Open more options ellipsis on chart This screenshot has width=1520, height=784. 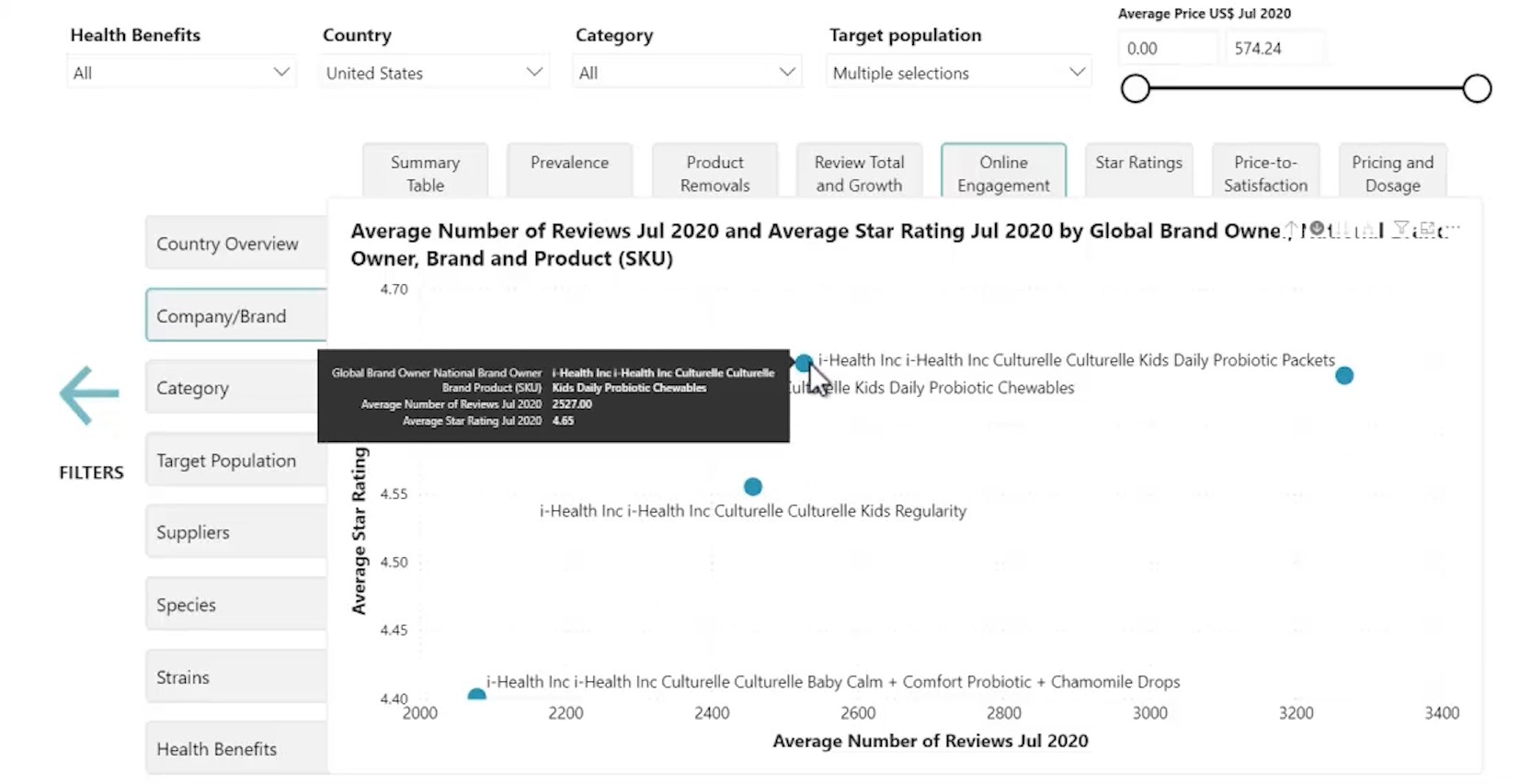(x=1452, y=227)
